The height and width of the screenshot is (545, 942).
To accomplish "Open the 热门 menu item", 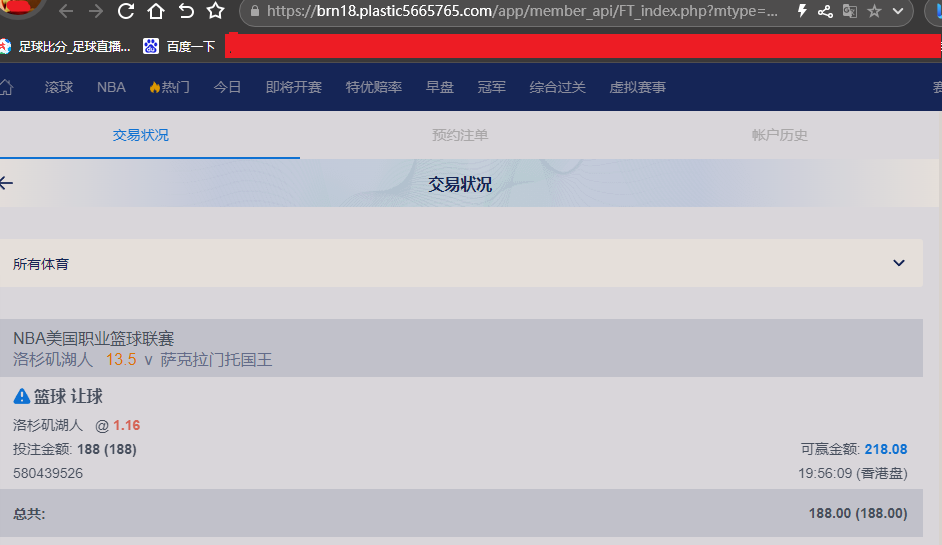I will click(x=169, y=87).
